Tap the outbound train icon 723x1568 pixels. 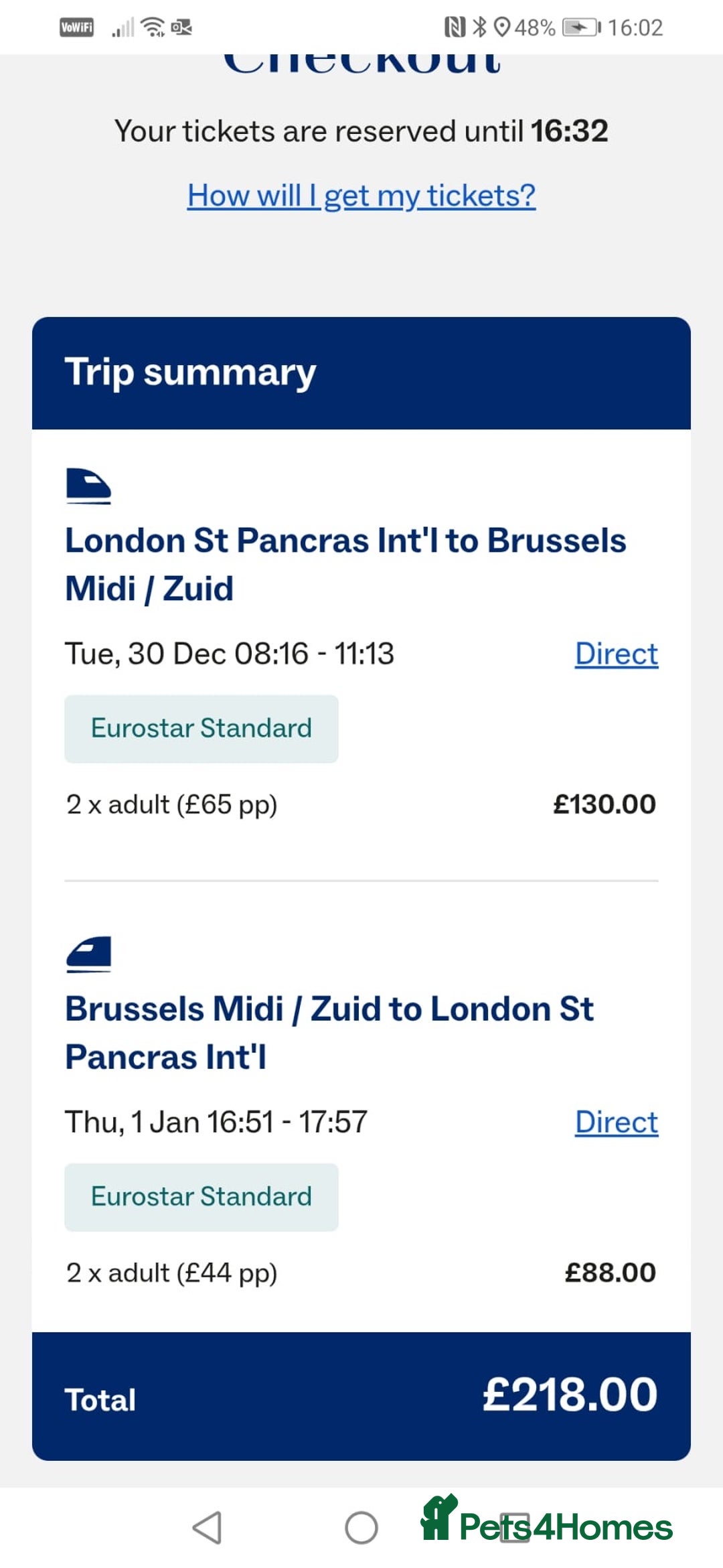[88, 486]
